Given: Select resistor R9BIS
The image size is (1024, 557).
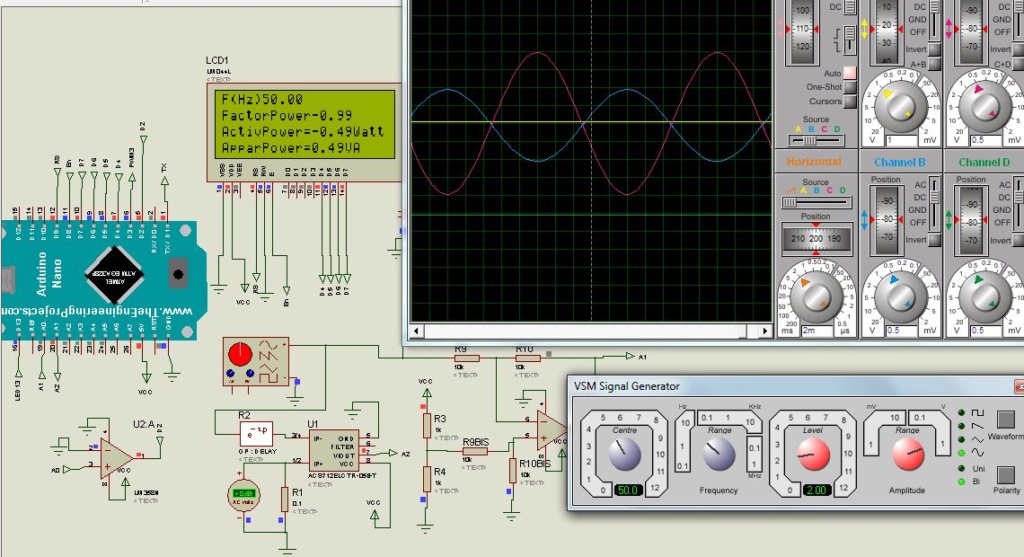Looking at the screenshot, I should (x=475, y=451).
